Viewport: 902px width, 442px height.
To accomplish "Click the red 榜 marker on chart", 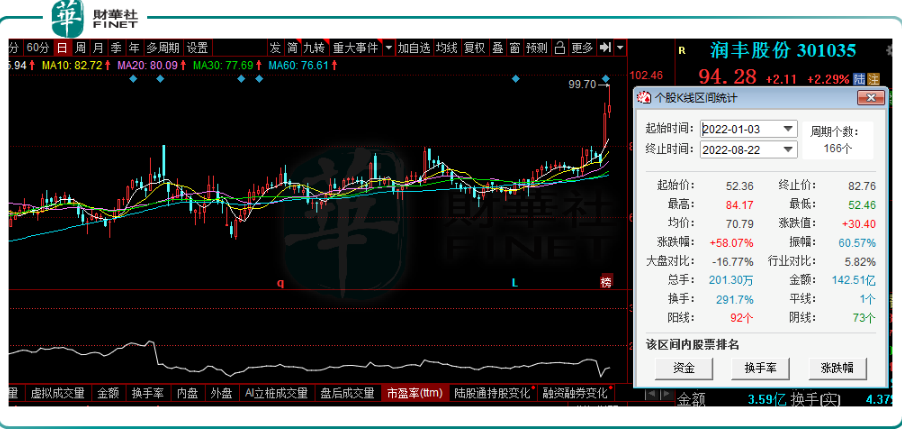I will point(605,283).
